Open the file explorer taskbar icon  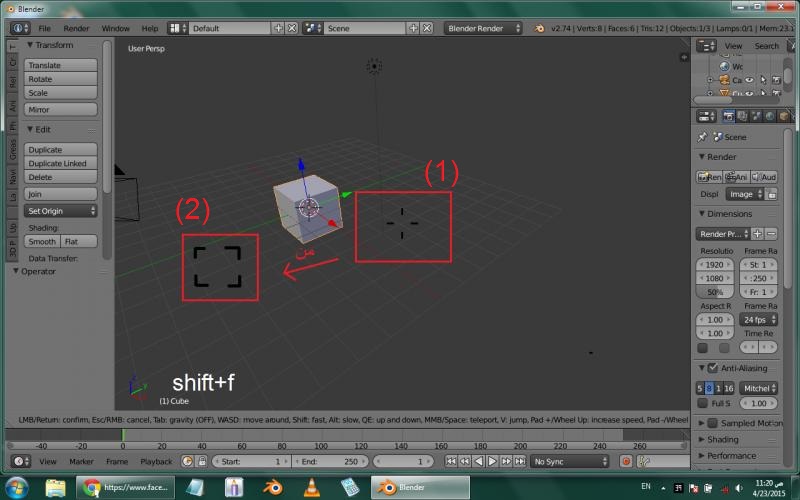pyautogui.click(x=55, y=487)
